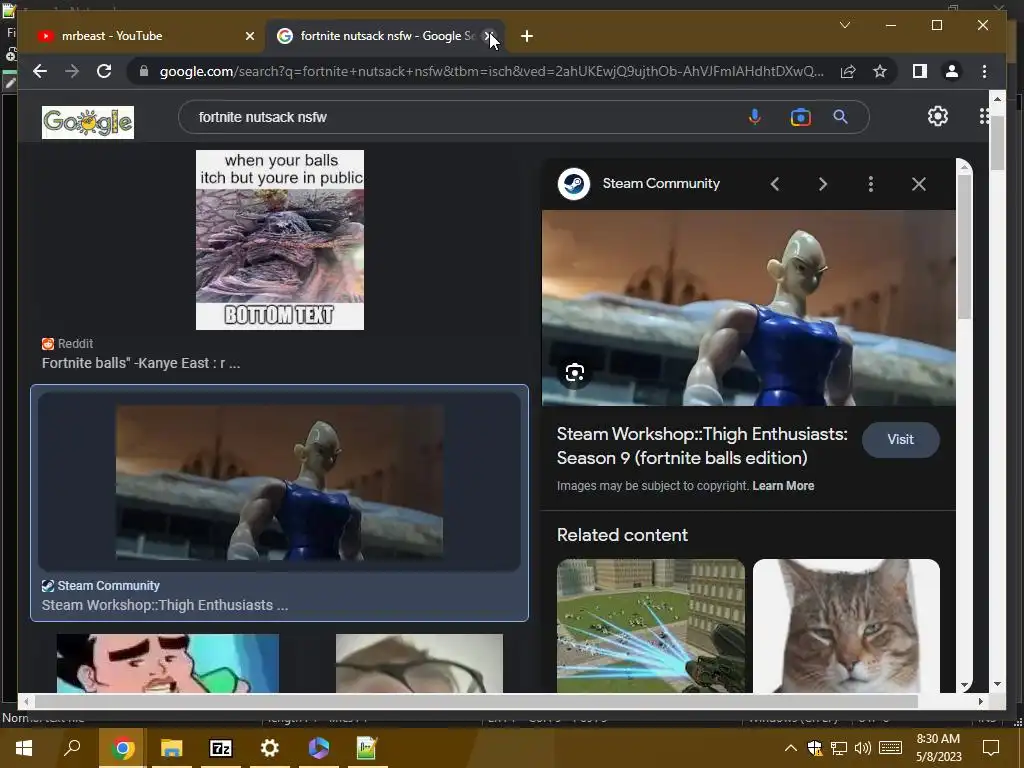This screenshot has width=1024, height=768.
Task: Click the browser forward arrow
Action: pyautogui.click(x=72, y=71)
